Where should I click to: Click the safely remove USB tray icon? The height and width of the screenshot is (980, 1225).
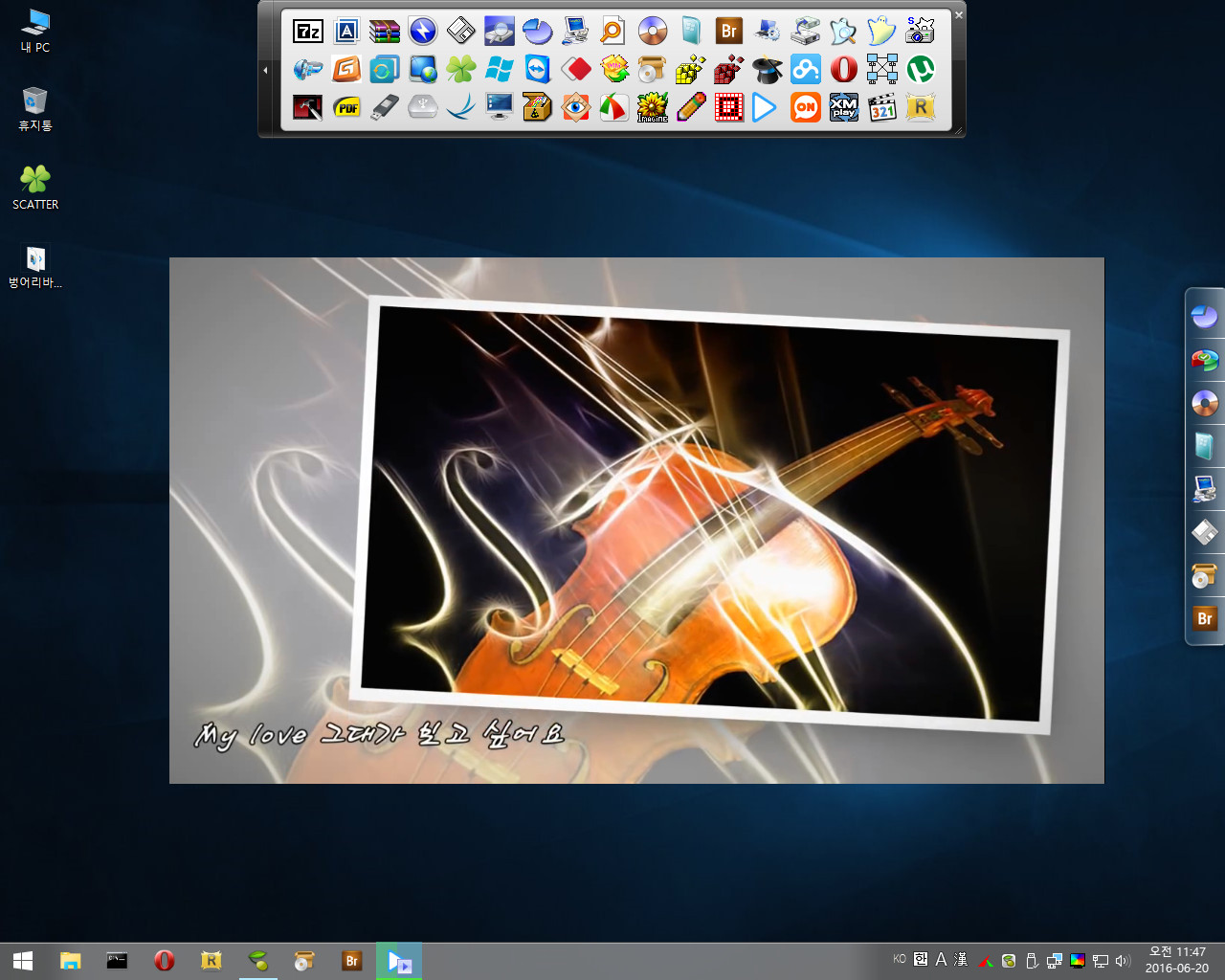click(1032, 960)
